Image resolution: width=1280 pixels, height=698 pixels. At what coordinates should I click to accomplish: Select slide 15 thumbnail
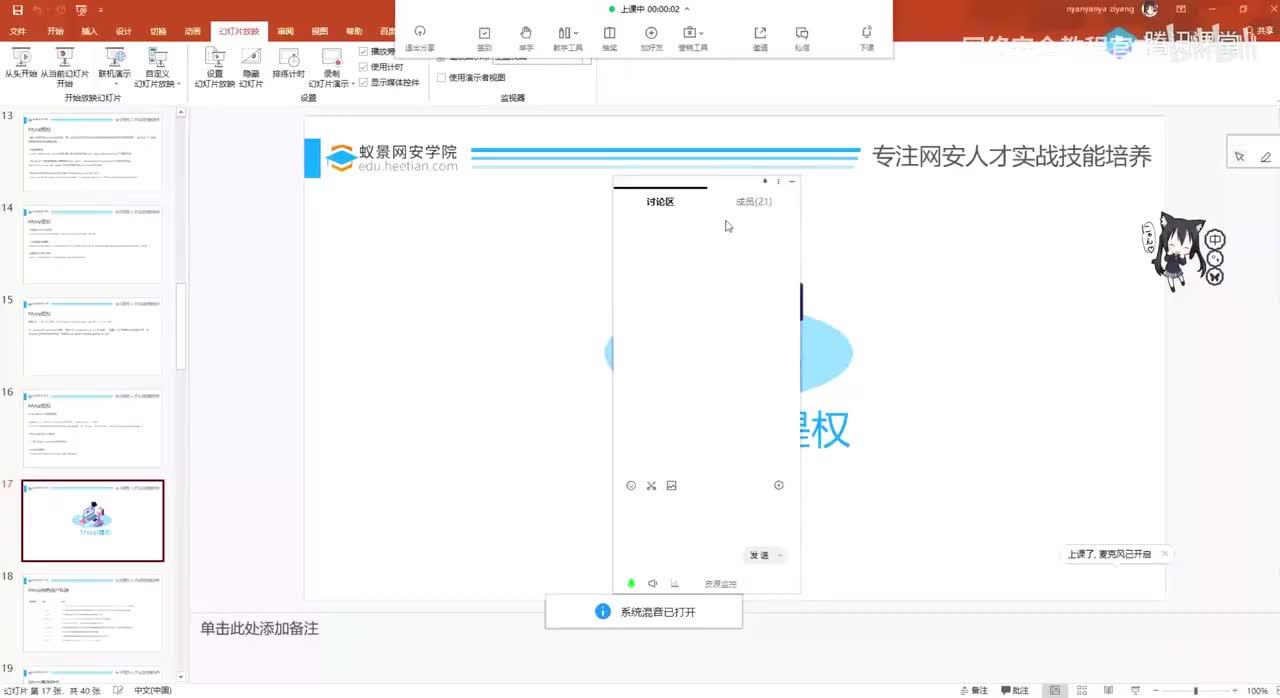tap(92, 336)
